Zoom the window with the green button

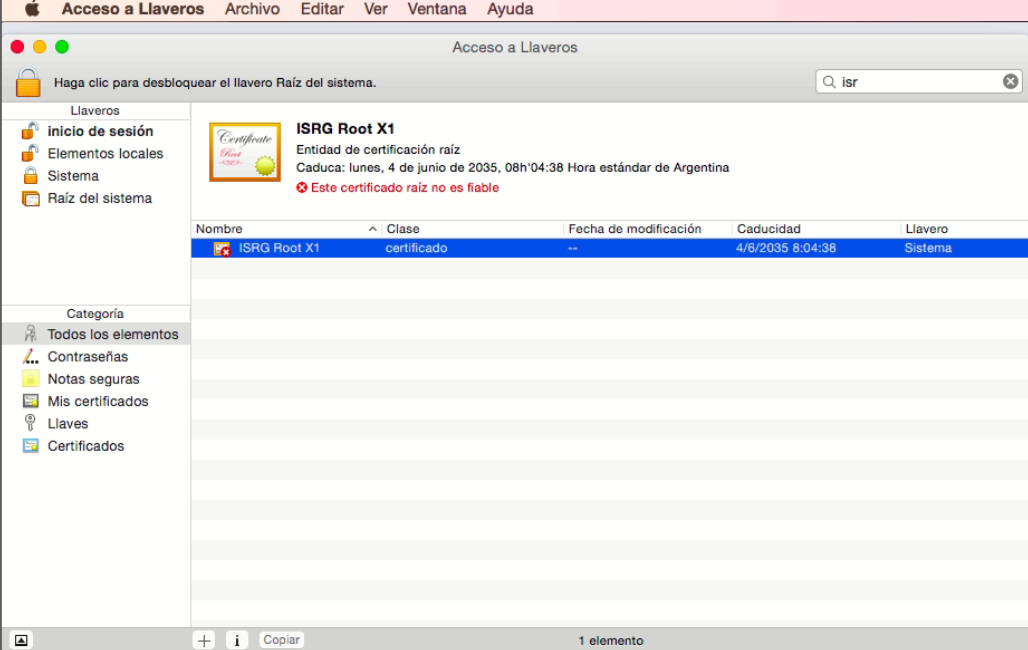[x=62, y=47]
